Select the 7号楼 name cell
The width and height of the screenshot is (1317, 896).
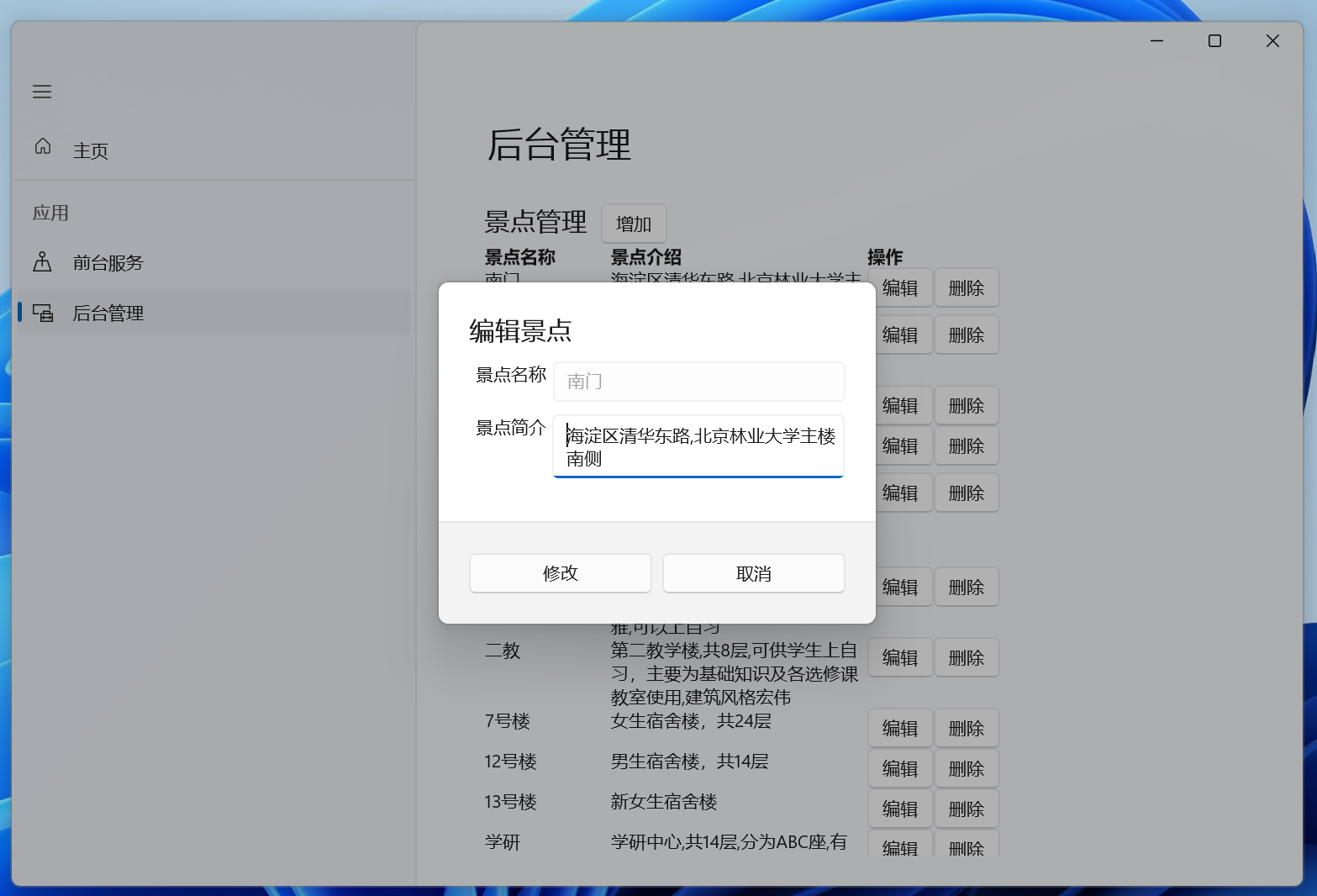pyautogui.click(x=508, y=721)
